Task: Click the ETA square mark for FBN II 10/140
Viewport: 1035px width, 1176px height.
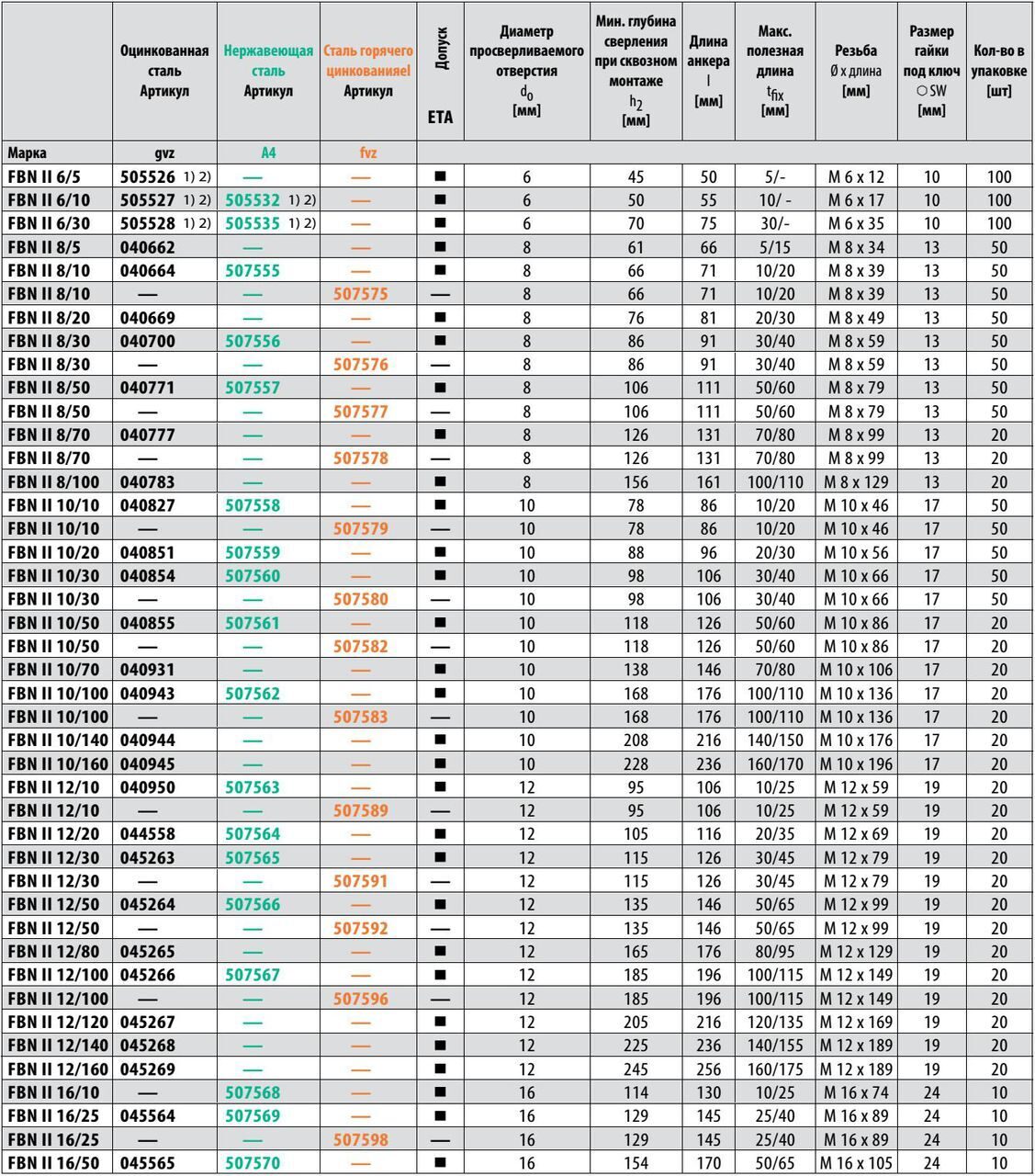Action: tap(440, 741)
